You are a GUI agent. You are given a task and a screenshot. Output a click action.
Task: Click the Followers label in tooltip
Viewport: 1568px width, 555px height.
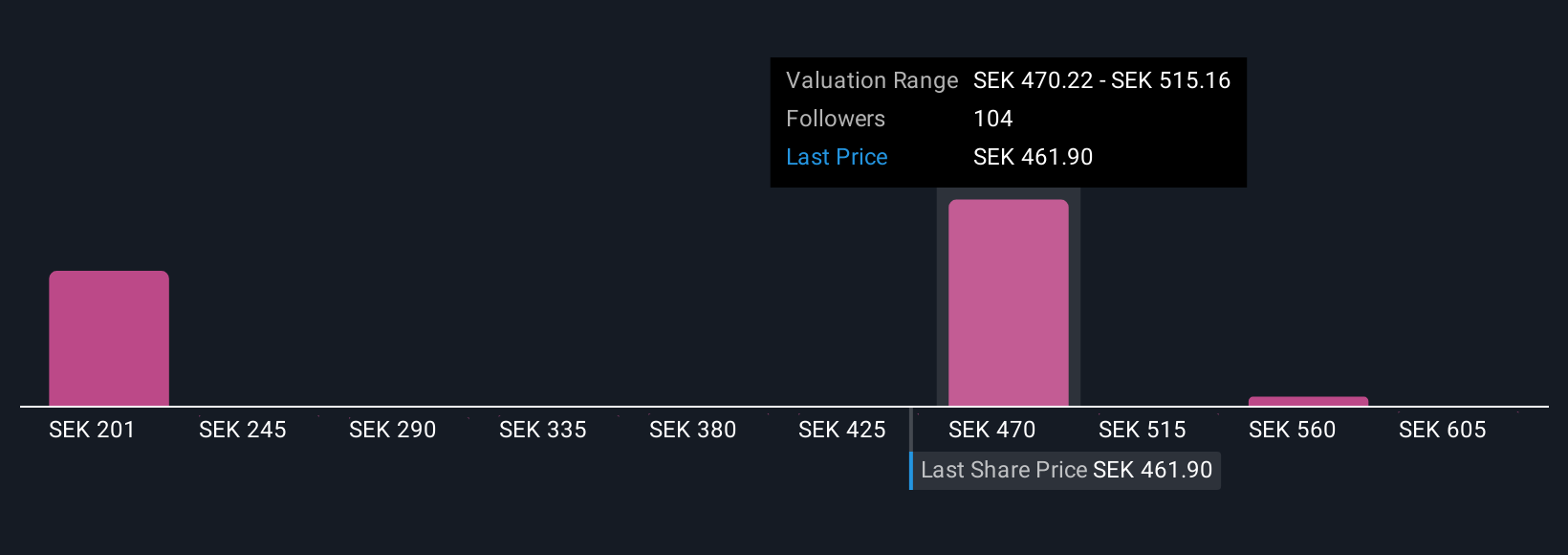pos(835,119)
